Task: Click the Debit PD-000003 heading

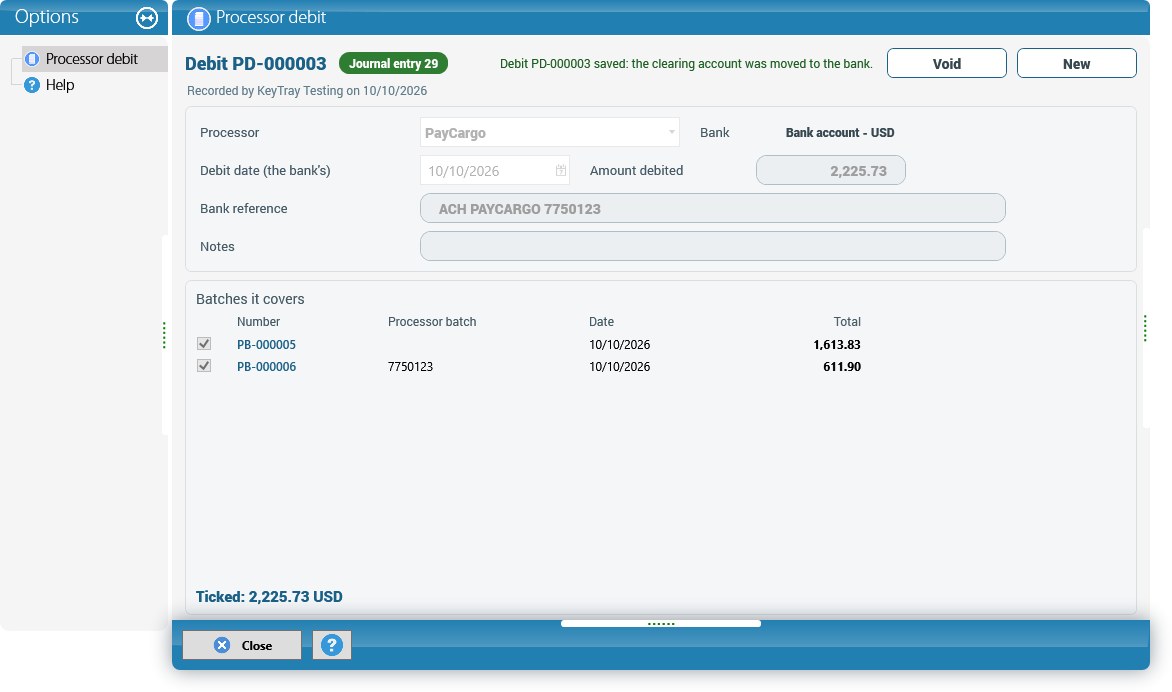Action: click(x=256, y=64)
